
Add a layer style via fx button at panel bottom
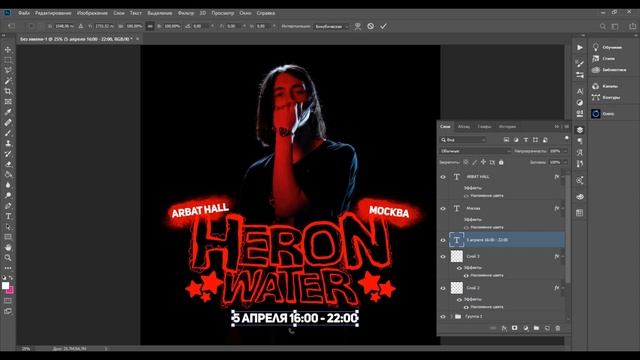tap(504, 328)
